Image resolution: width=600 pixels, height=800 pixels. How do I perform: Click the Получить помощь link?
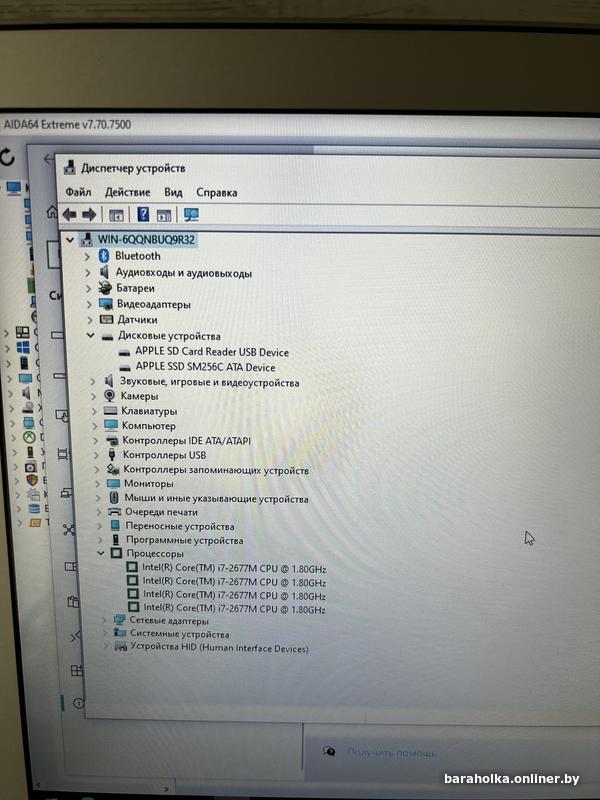click(x=391, y=752)
